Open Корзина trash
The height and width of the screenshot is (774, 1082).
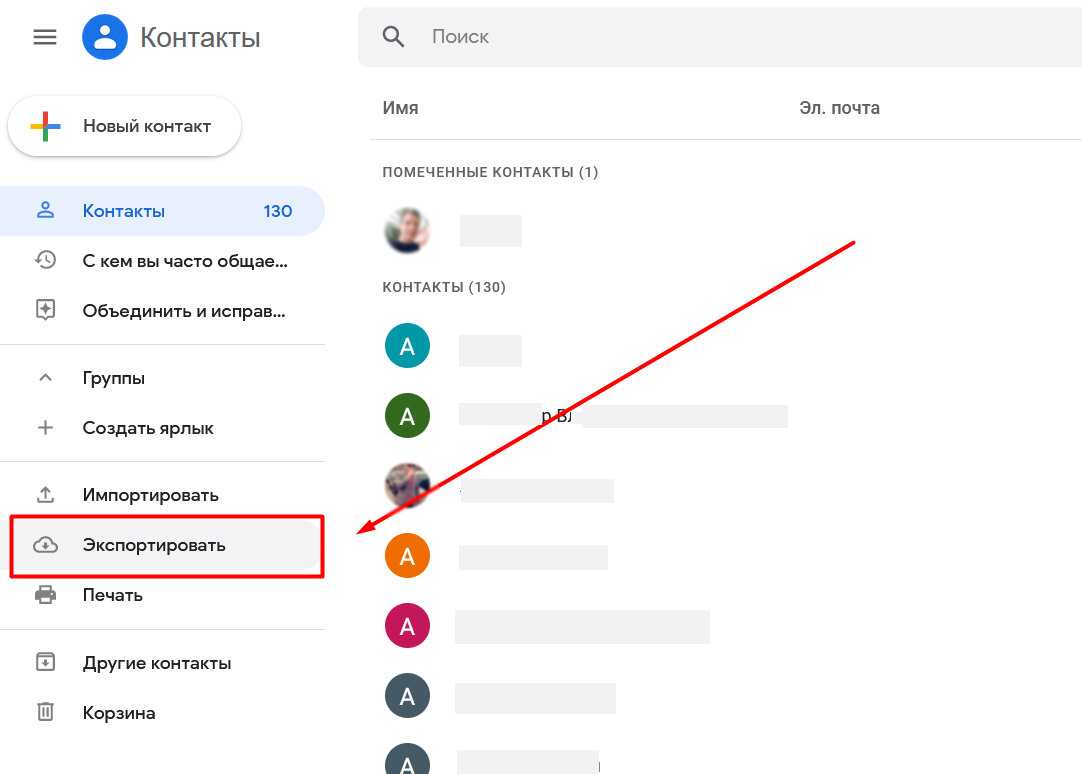click(162, 713)
